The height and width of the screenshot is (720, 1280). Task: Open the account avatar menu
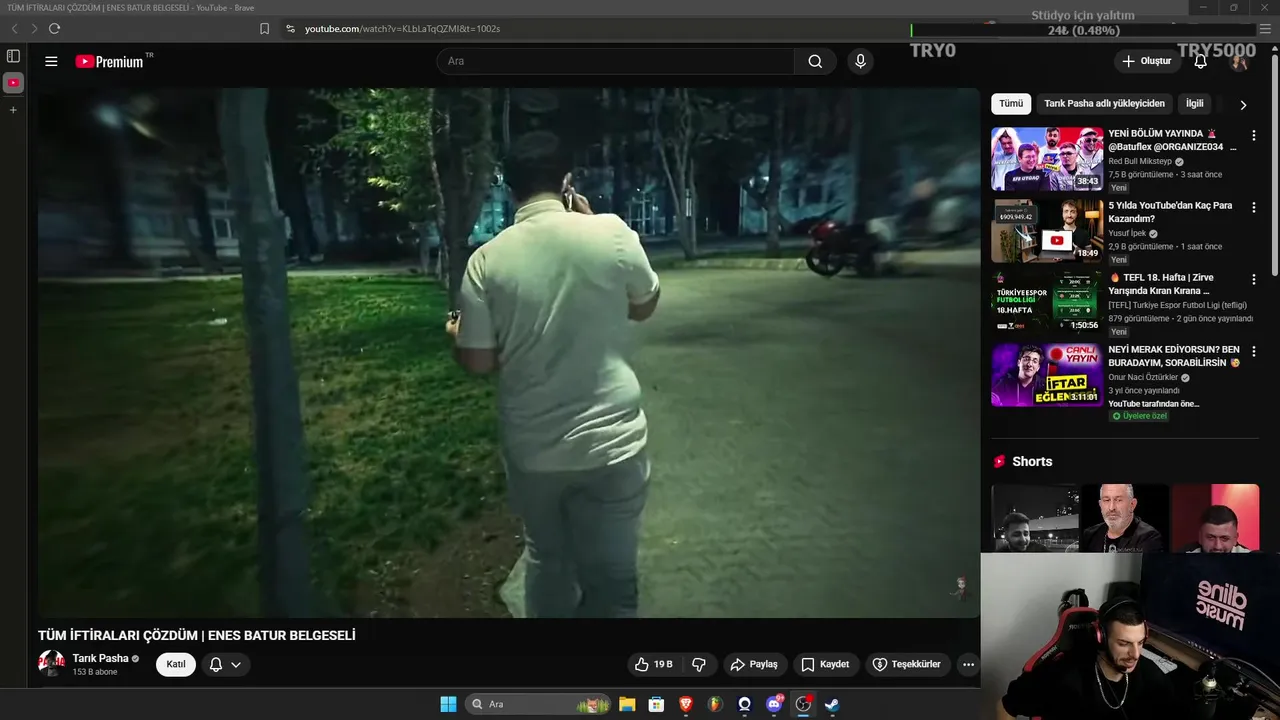1239,61
